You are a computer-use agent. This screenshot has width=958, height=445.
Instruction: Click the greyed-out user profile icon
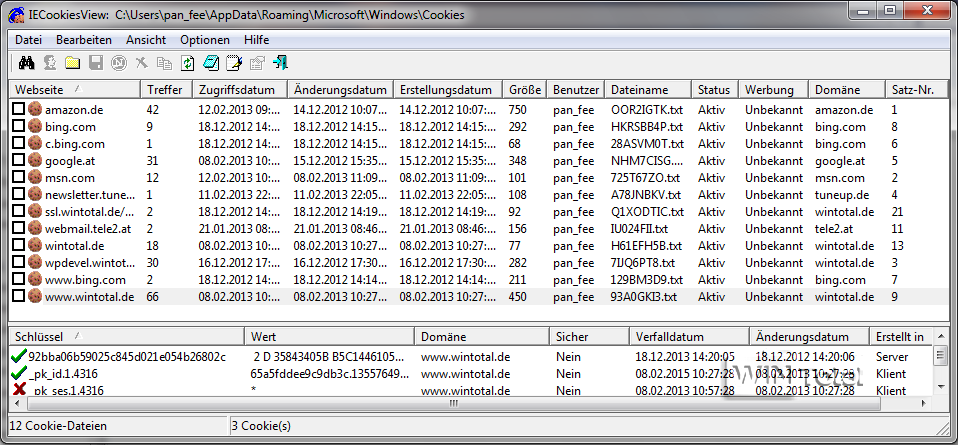click(50, 62)
